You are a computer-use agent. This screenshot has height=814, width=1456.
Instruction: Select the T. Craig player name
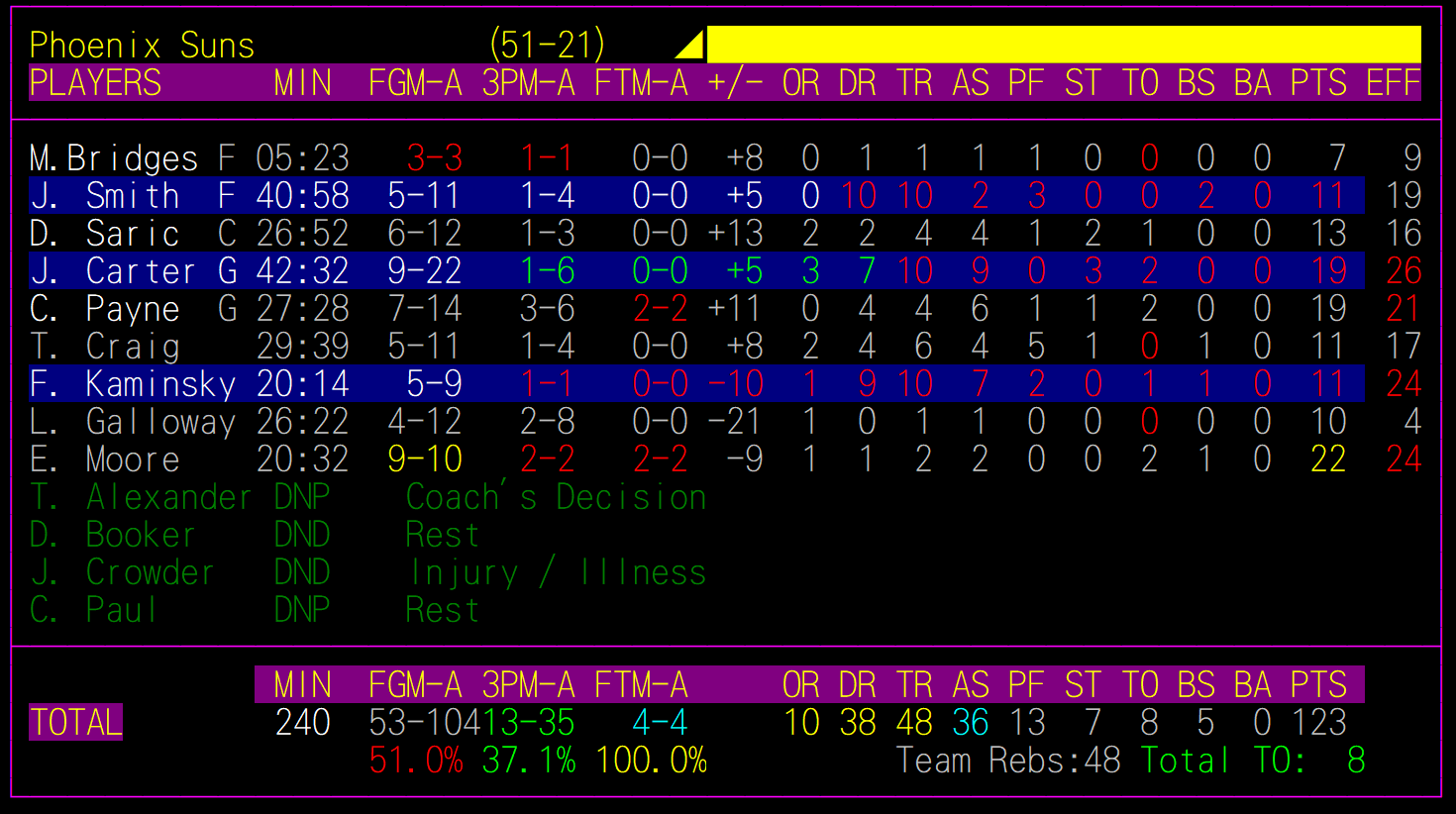[x=105, y=347]
